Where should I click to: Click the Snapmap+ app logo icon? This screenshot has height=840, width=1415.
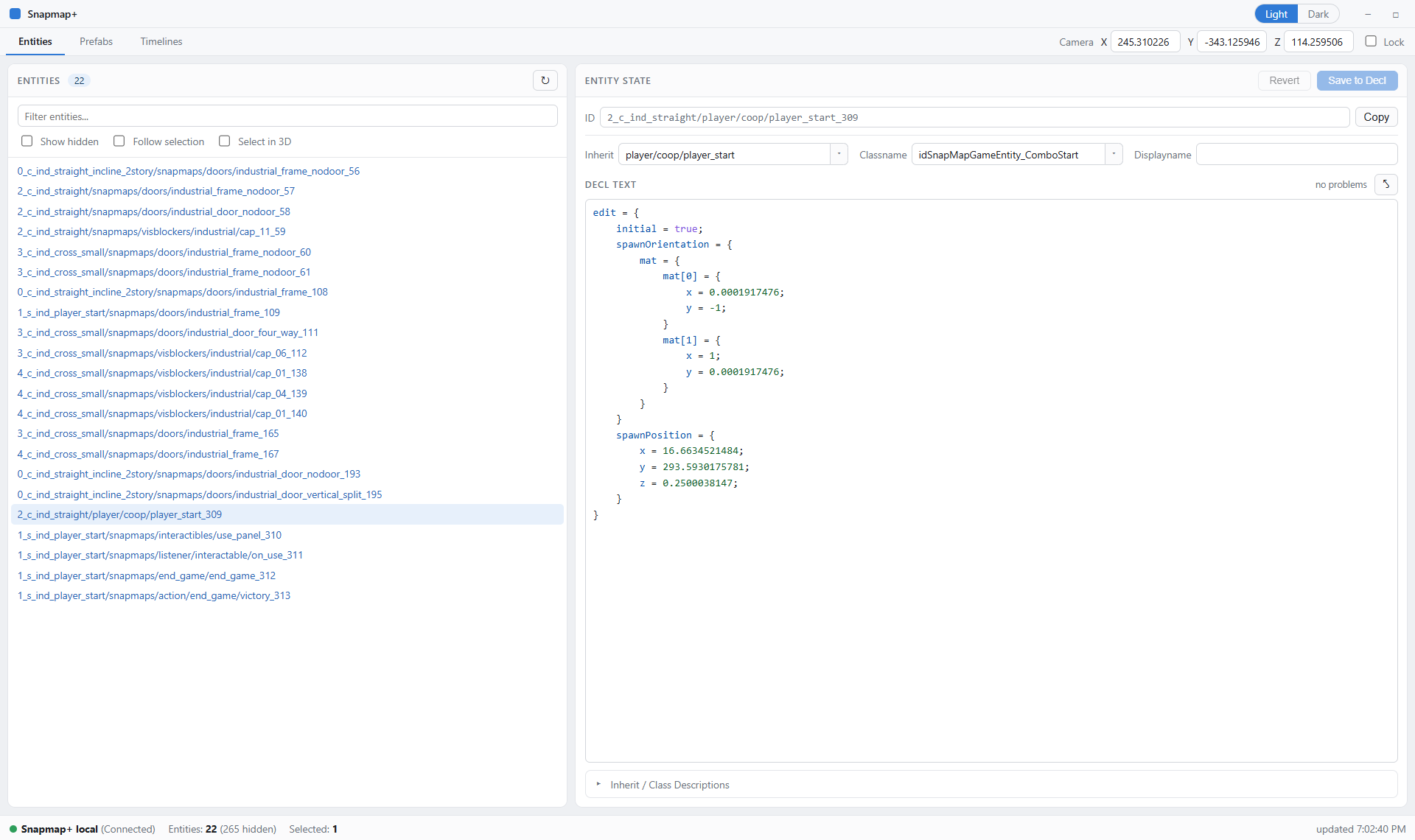pos(15,14)
